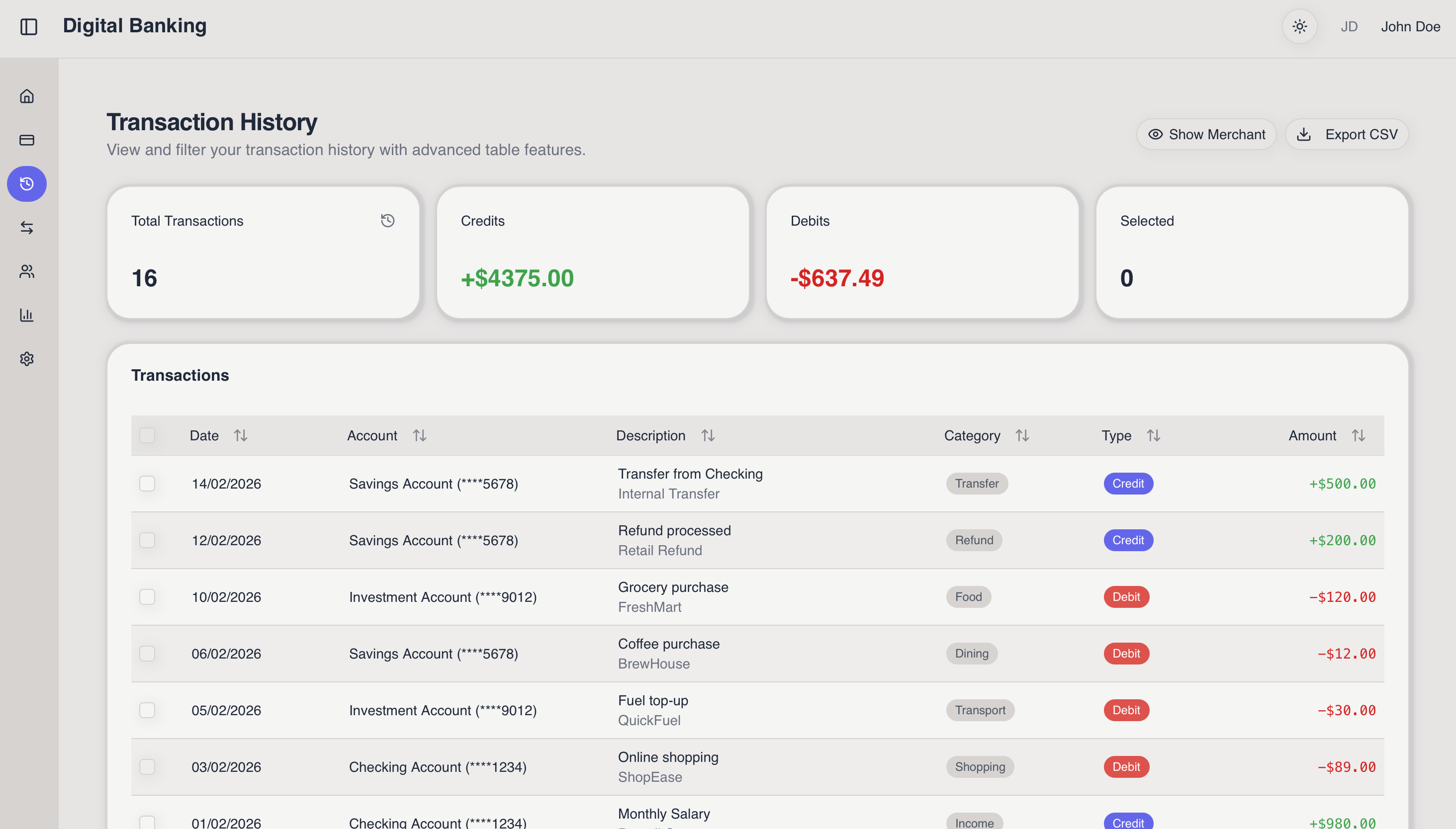
Task: Click the refresh icon on Total Transactions card
Action: (x=388, y=220)
